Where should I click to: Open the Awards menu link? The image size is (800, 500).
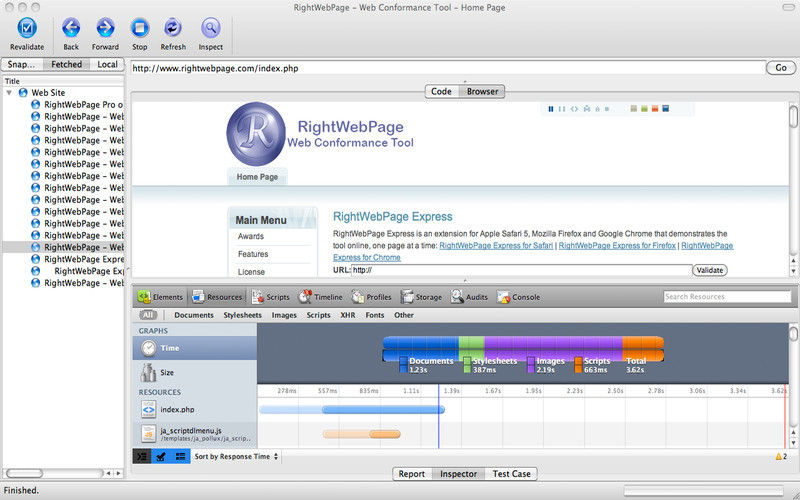[x=251, y=236]
